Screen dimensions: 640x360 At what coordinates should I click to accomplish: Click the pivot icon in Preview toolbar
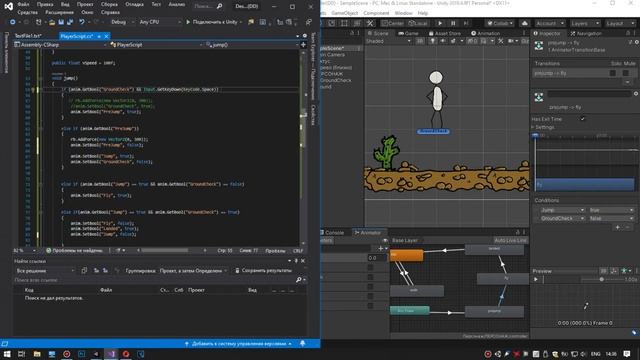(x=613, y=271)
